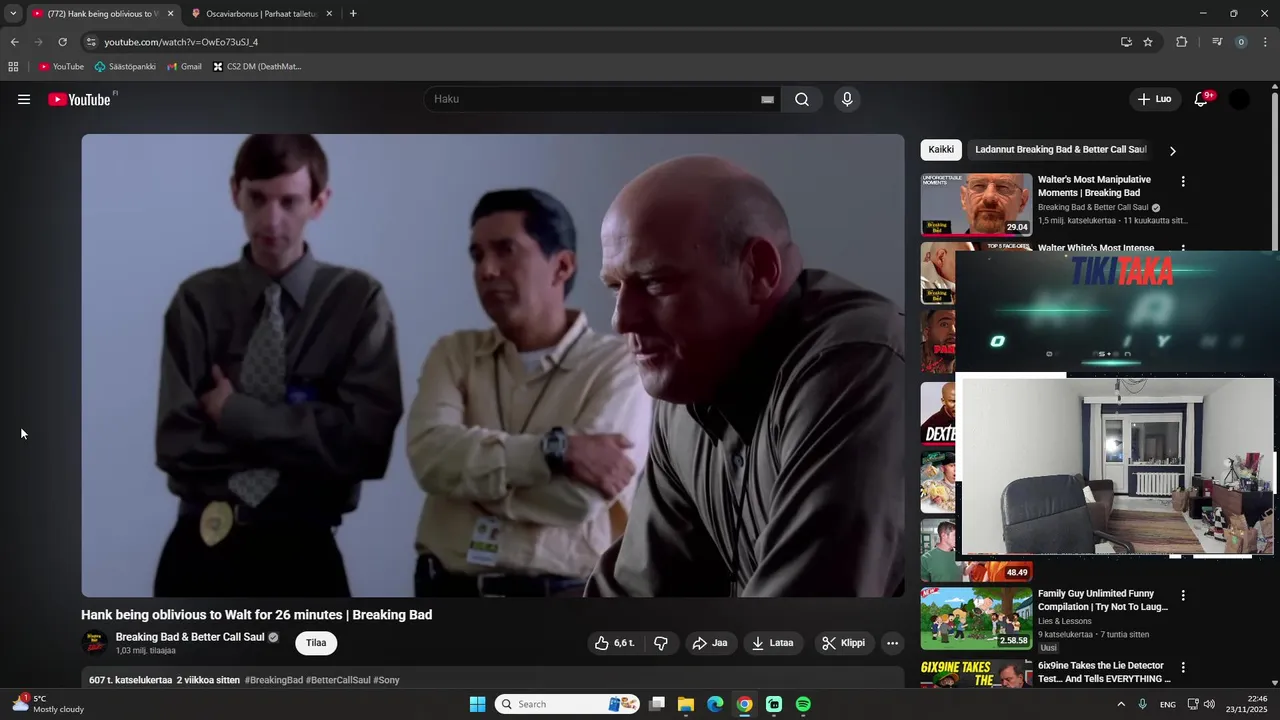Dislike the video with thumbs down
Viewport: 1280px width, 720px height.
(x=661, y=643)
